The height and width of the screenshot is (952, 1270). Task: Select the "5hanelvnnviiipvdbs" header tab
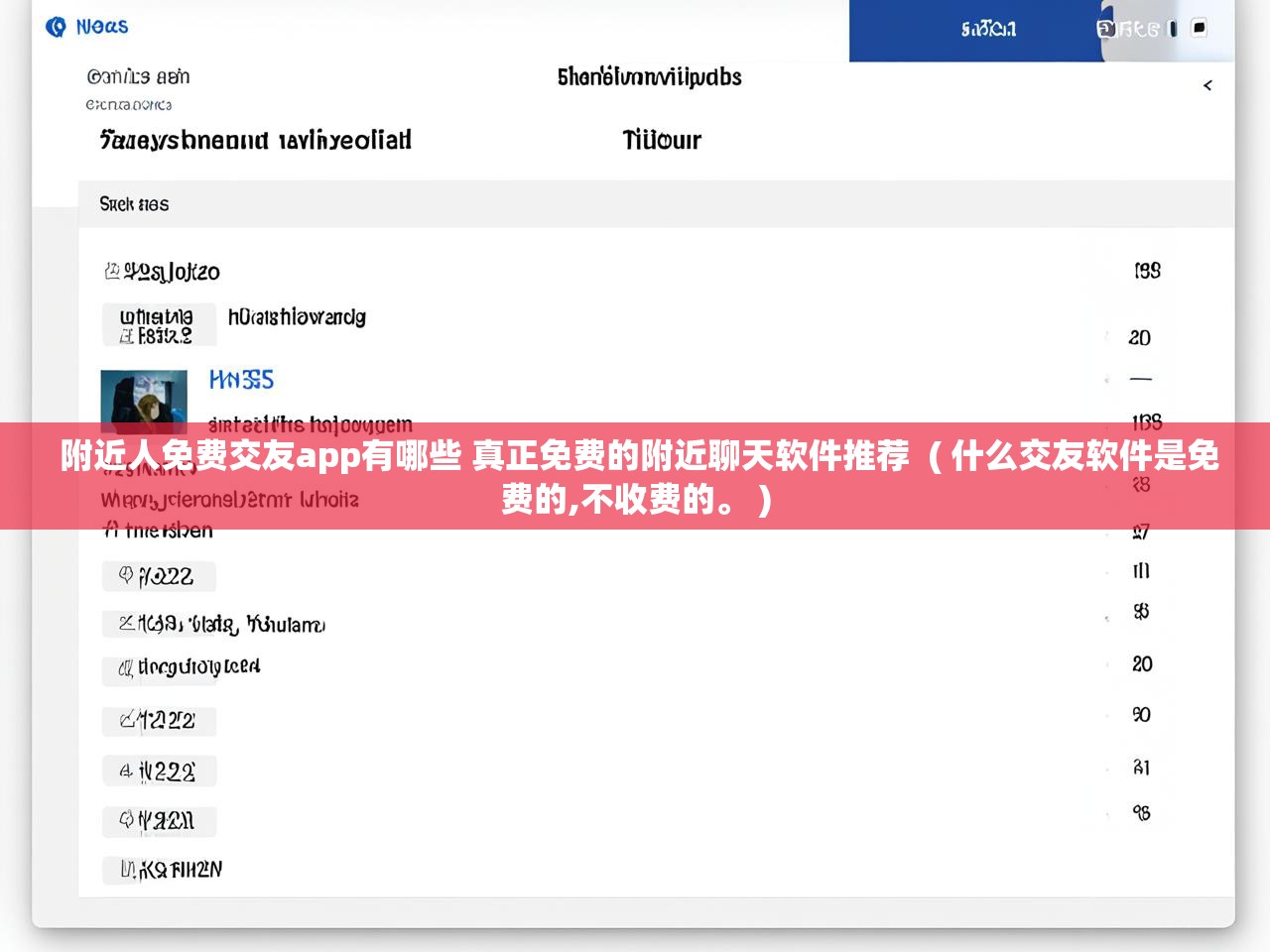pos(650,77)
